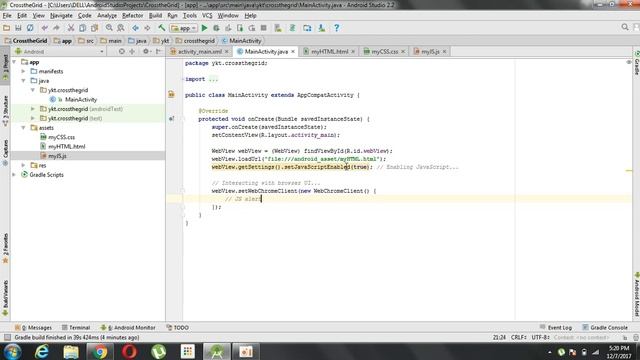The height and width of the screenshot is (360, 640).
Task: Expand the manifests folder
Action: 23,71
